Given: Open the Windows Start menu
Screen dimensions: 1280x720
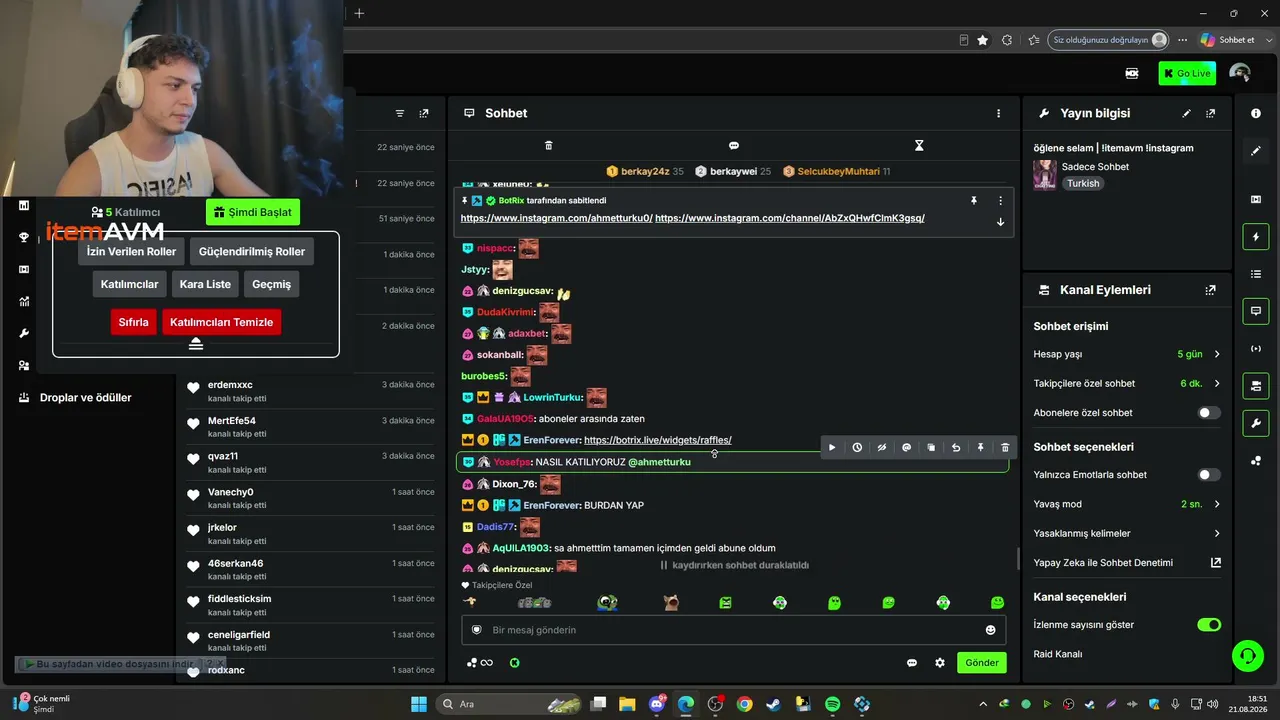Looking at the screenshot, I should (419, 704).
